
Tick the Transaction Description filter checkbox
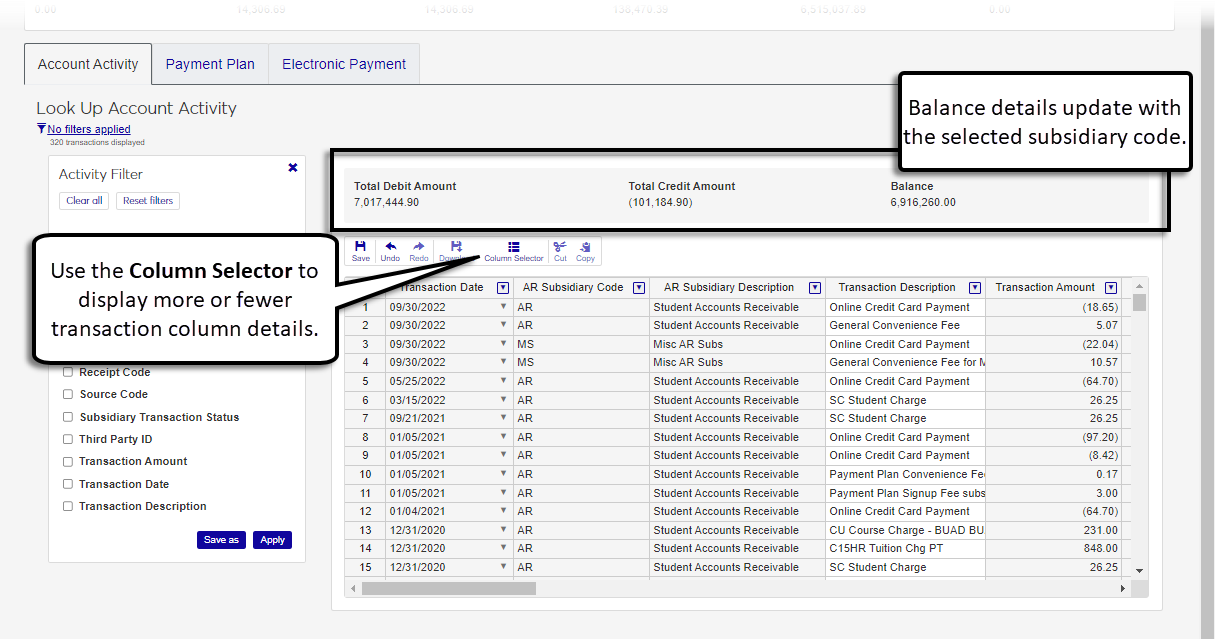click(x=68, y=506)
